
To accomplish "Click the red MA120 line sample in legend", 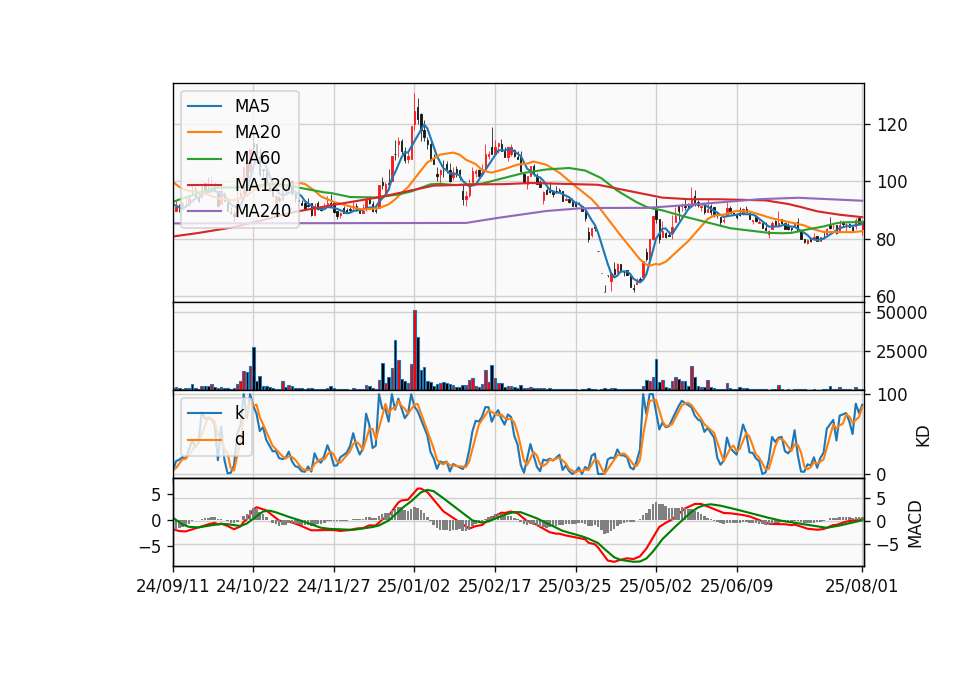I will point(204,184).
